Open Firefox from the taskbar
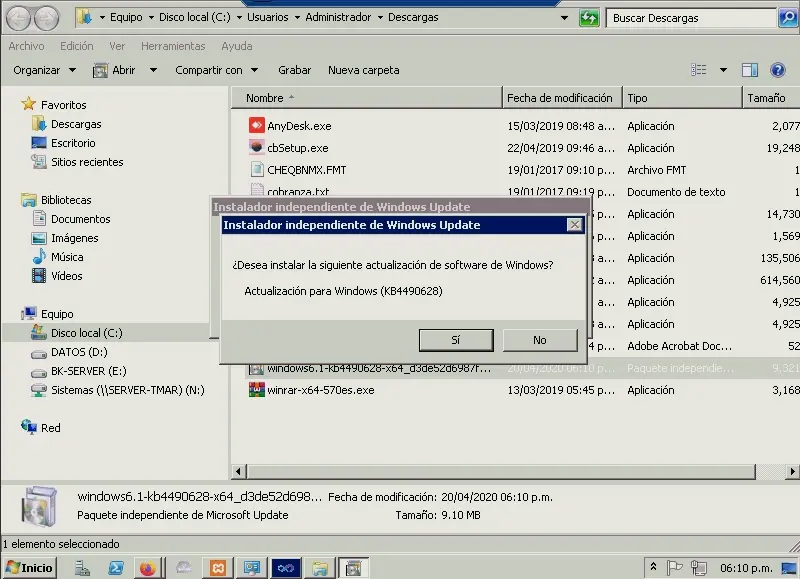800x579 pixels. pyautogui.click(x=147, y=568)
